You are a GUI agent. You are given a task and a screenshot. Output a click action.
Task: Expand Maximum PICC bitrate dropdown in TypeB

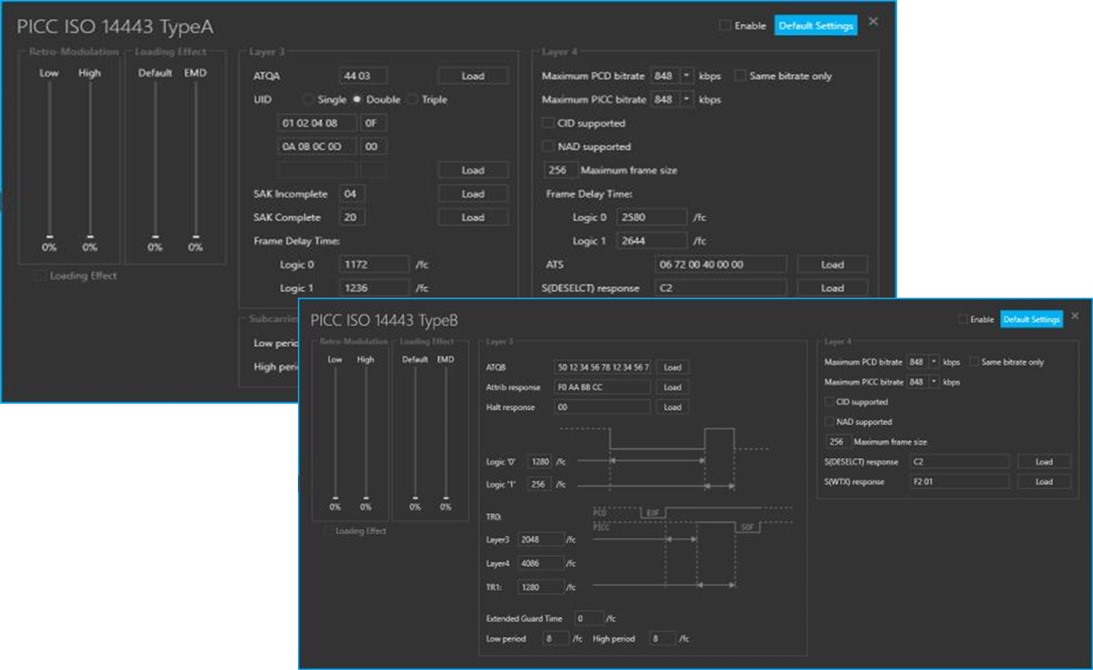(x=934, y=382)
